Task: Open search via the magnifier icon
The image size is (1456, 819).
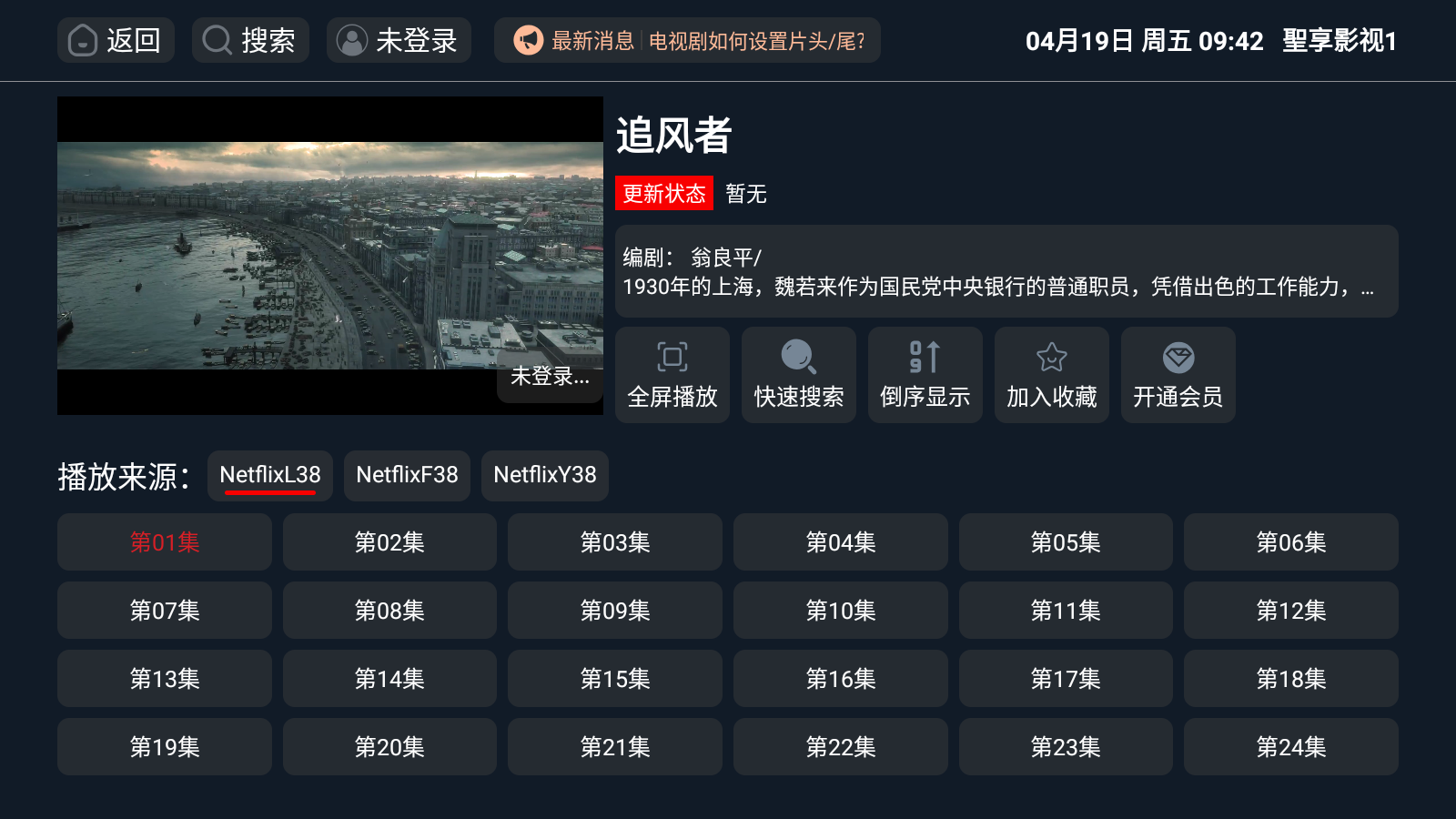Action: tap(217, 41)
